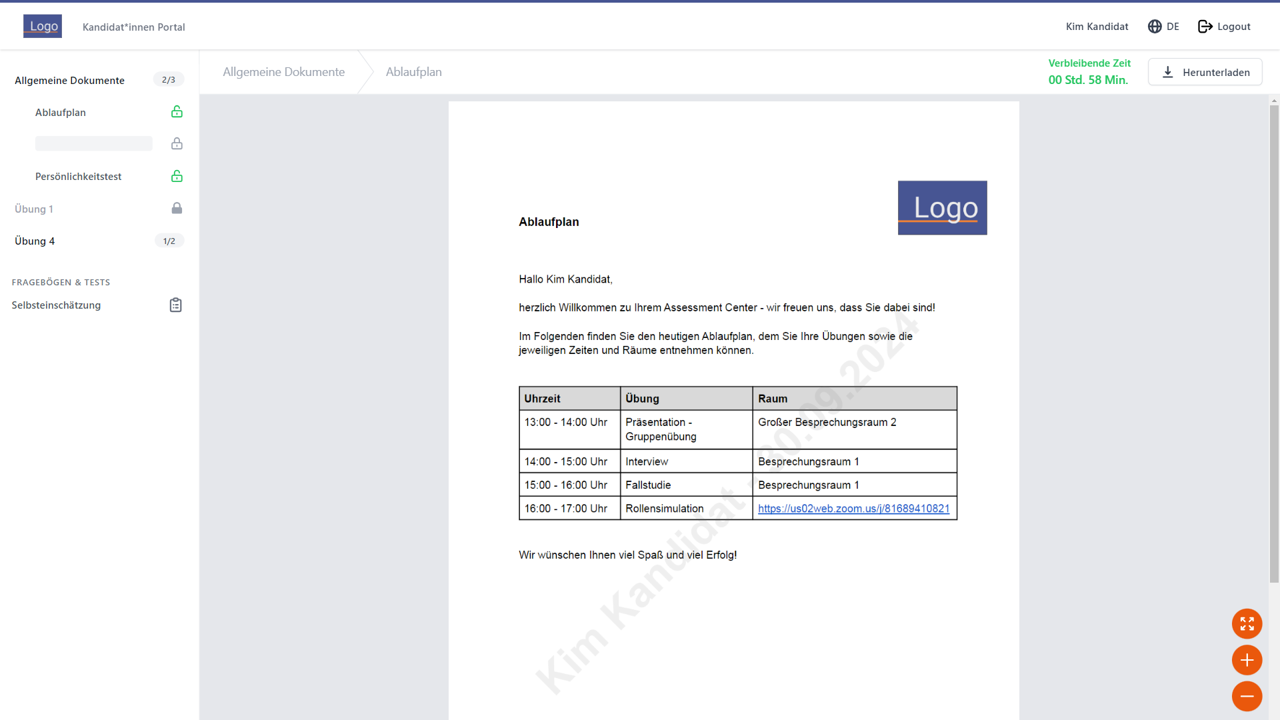This screenshot has width=1280, height=720.
Task: Click the clipboard icon next to Selbsteinschätzung
Action: [x=176, y=305]
